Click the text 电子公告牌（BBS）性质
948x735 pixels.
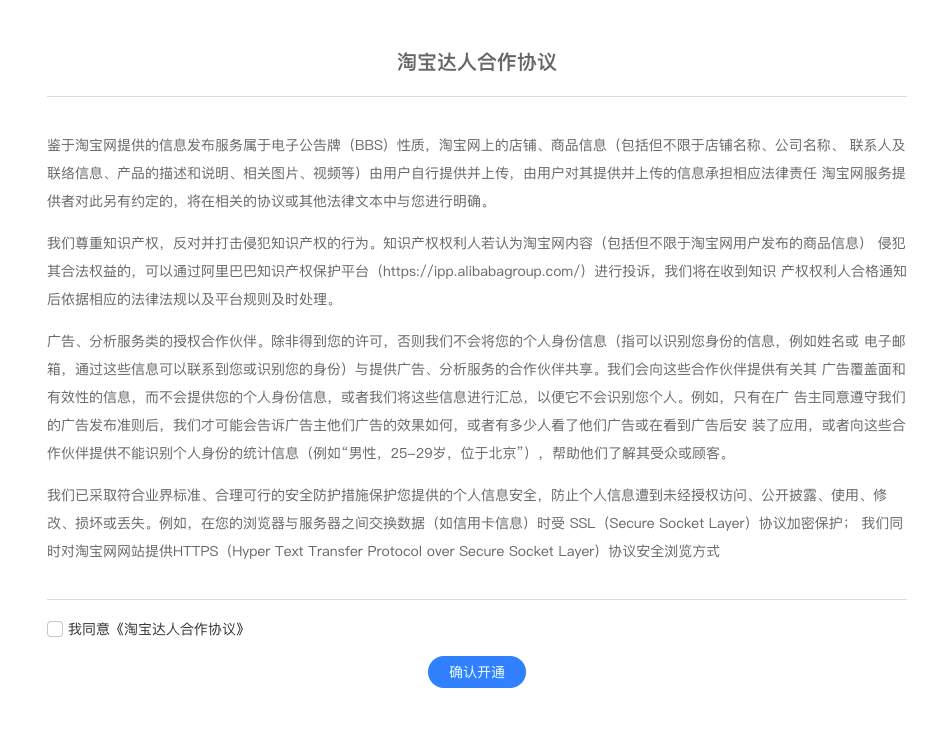click(x=348, y=145)
